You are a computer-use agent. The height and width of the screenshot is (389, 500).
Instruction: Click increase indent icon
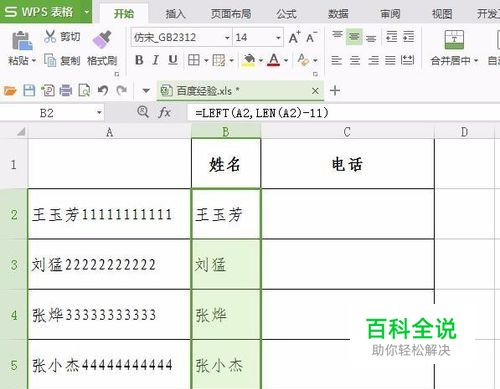tap(408, 36)
